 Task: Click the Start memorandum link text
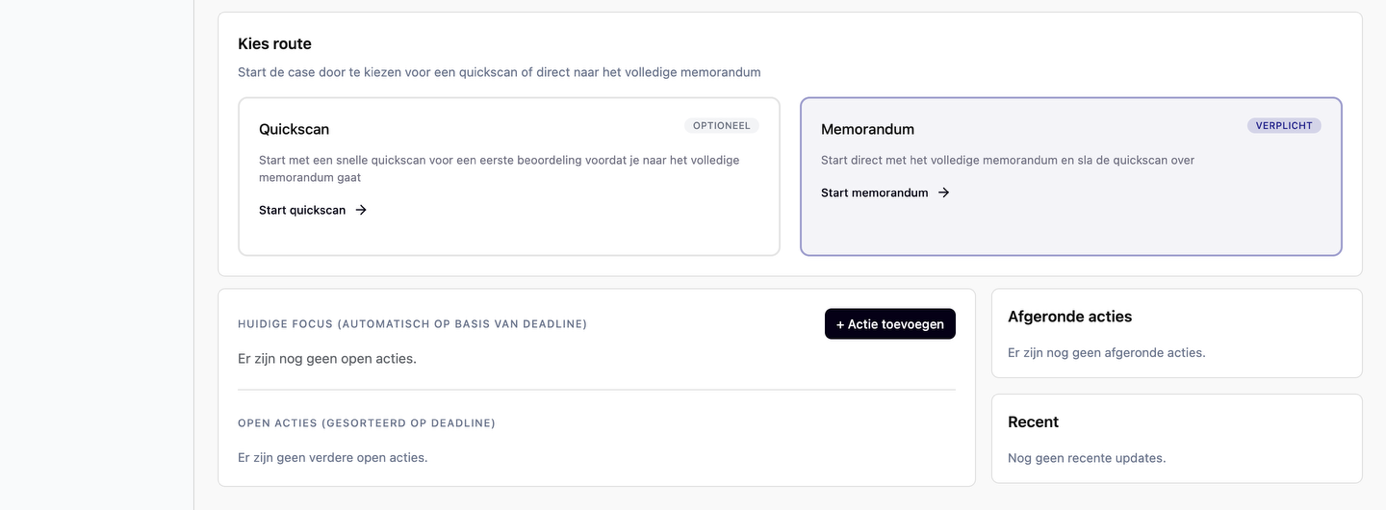point(874,193)
